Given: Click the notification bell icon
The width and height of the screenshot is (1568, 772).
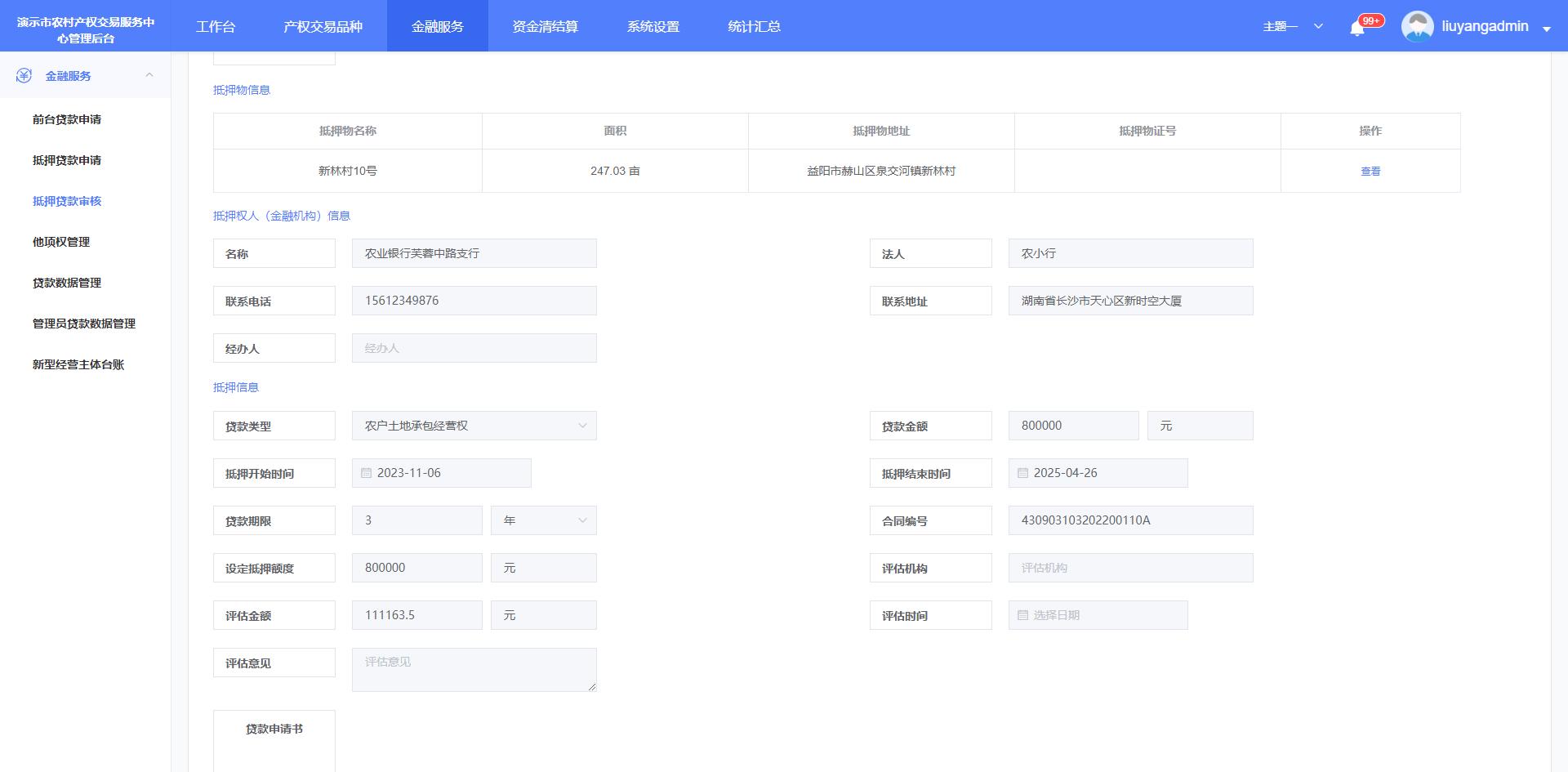Looking at the screenshot, I should coord(1356,28).
